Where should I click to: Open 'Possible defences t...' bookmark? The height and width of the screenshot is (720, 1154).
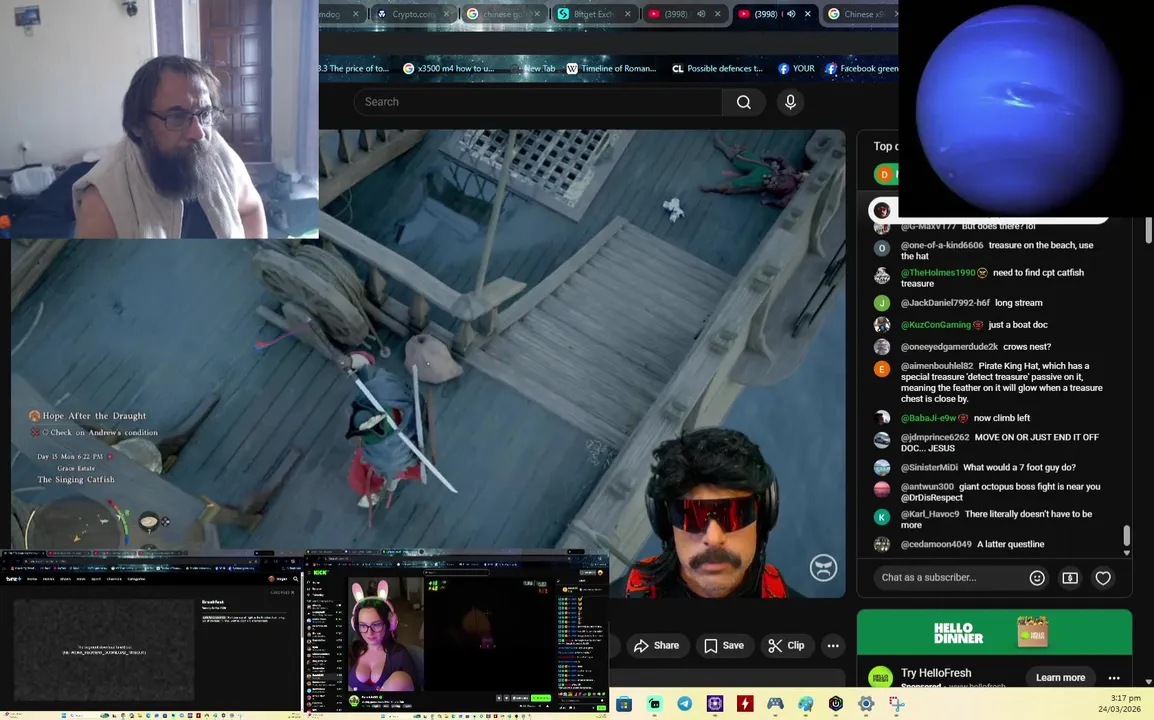(718, 68)
